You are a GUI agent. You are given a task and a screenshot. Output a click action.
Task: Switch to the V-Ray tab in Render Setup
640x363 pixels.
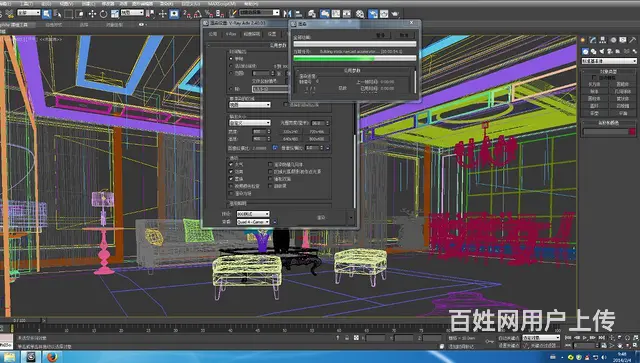tap(231, 34)
